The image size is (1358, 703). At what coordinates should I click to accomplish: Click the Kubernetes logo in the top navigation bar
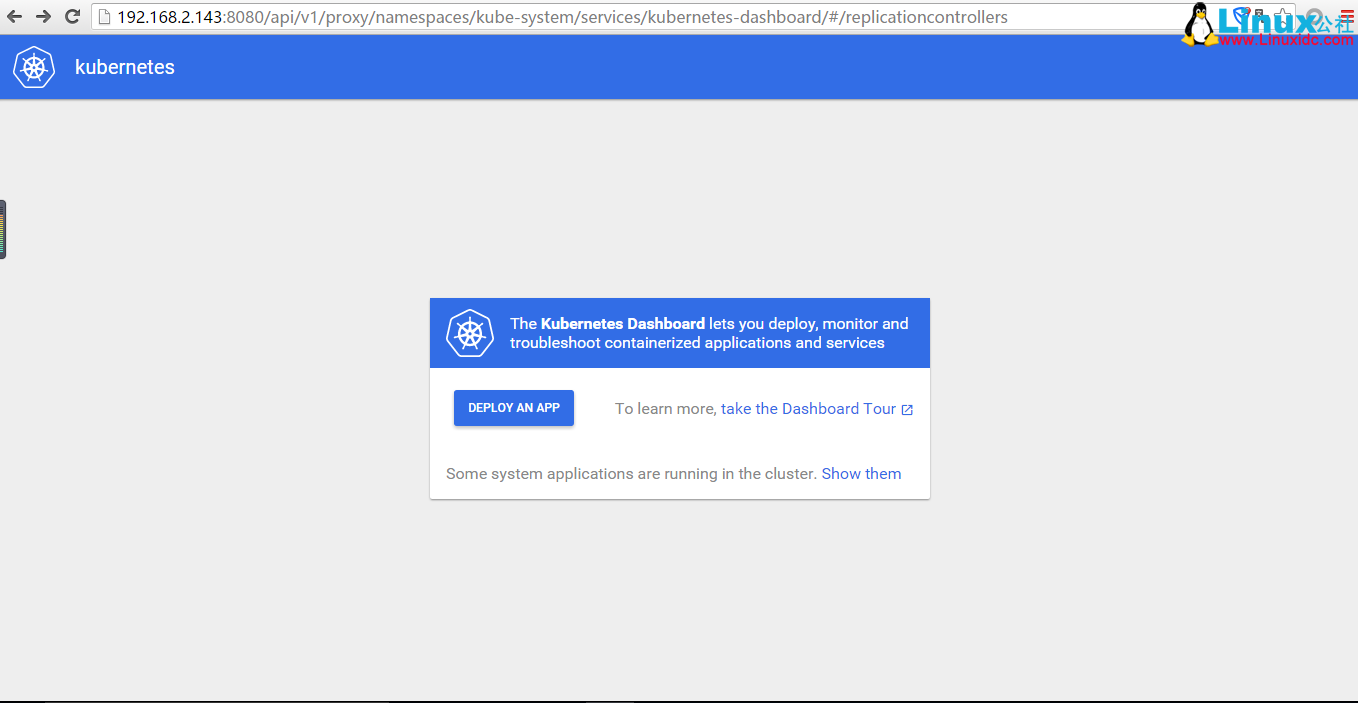[33, 66]
